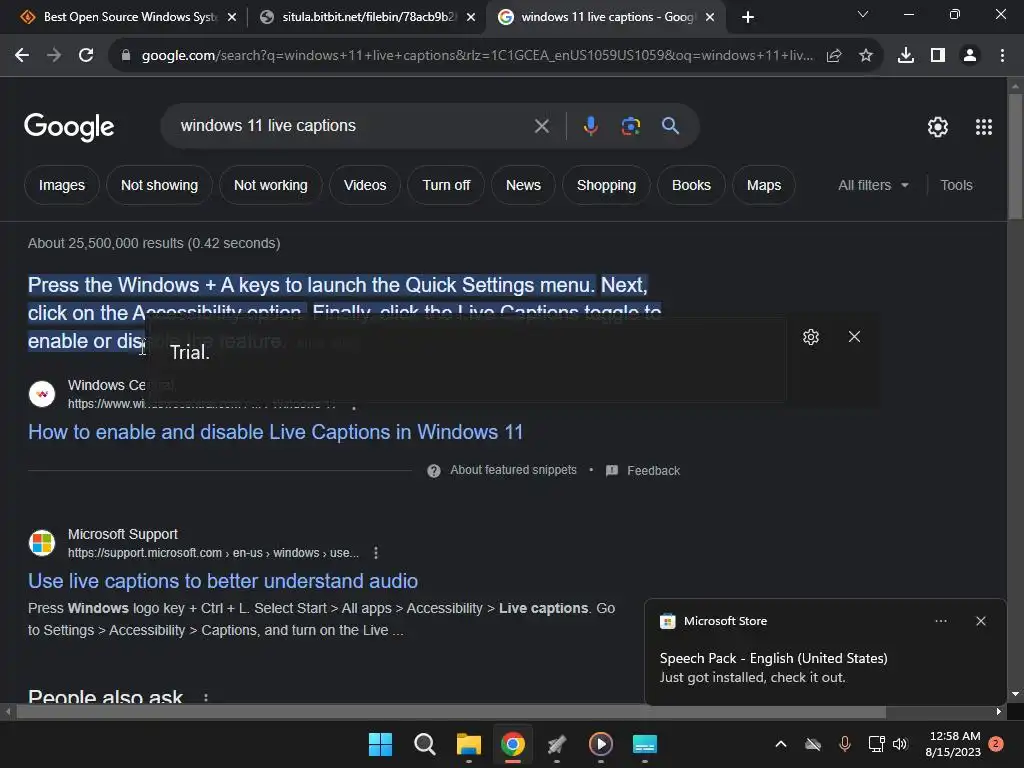1024x768 pixels.
Task: Reload the current Google search page
Action: 86,56
